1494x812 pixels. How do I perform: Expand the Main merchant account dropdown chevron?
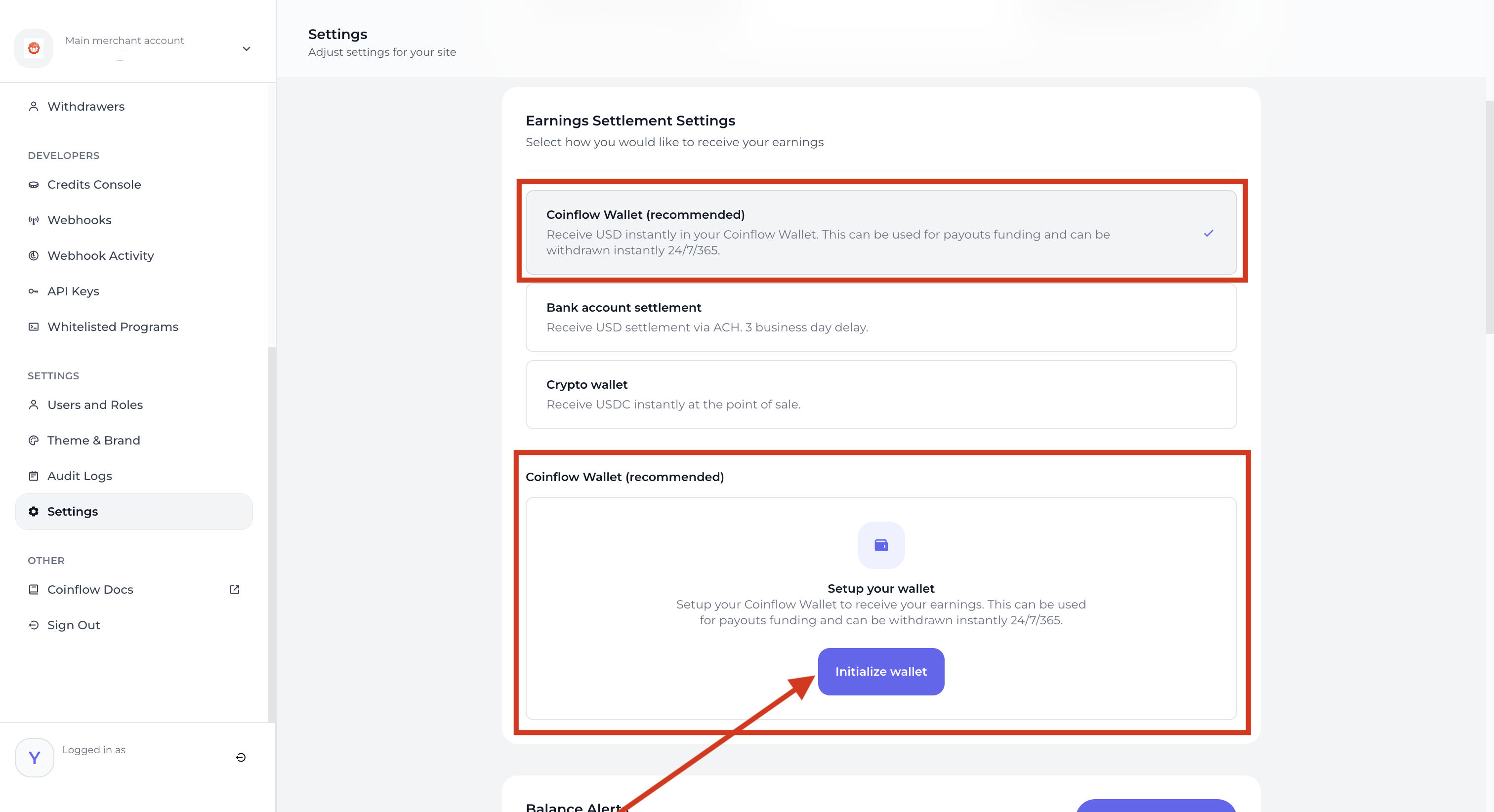(x=247, y=49)
